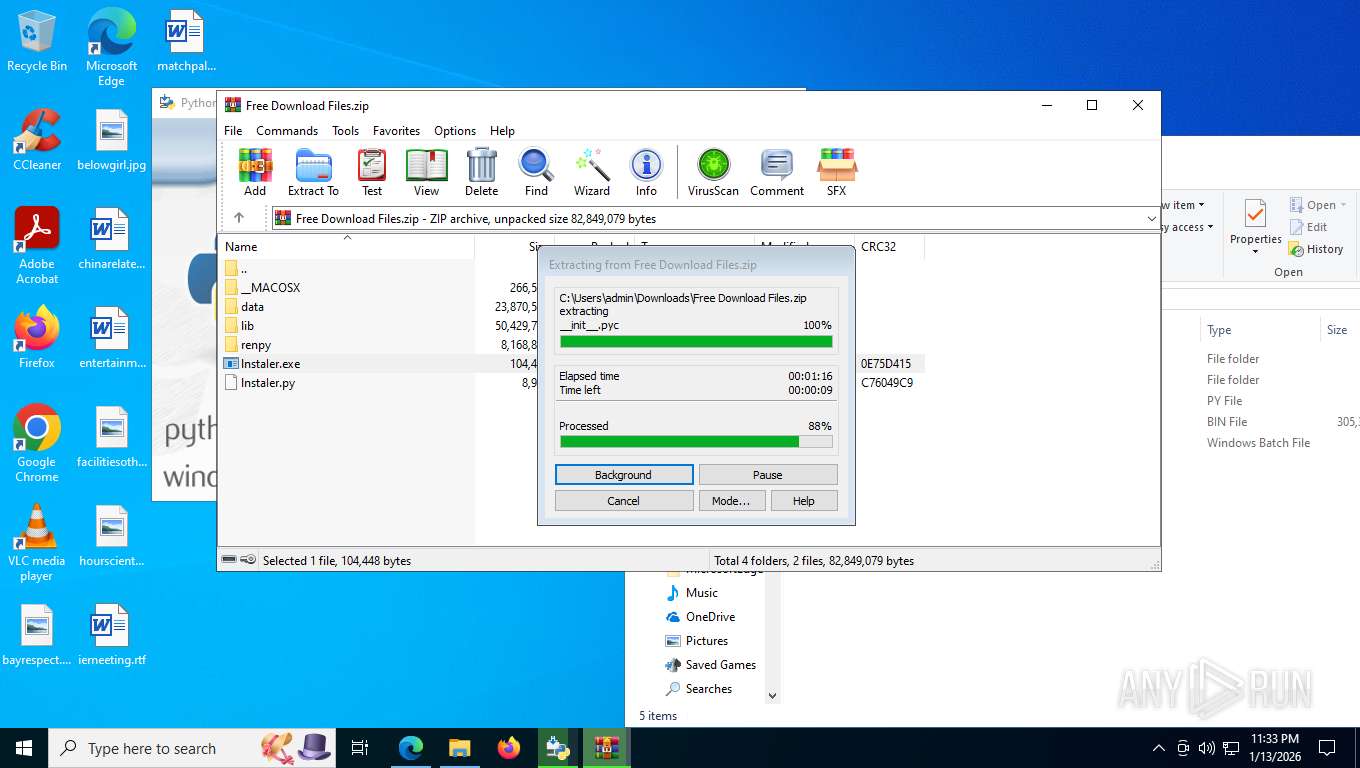This screenshot has height=768, width=1360.
Task: Open the Commands menu
Action: click(287, 131)
